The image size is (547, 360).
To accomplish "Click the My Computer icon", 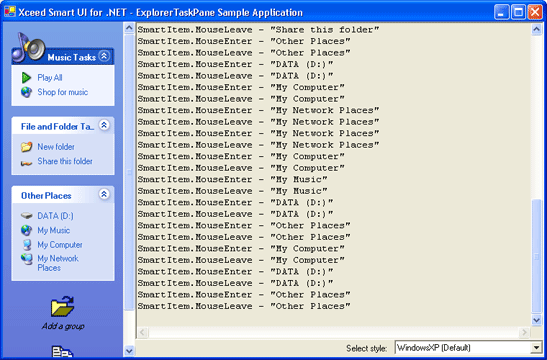I will [x=27, y=245].
